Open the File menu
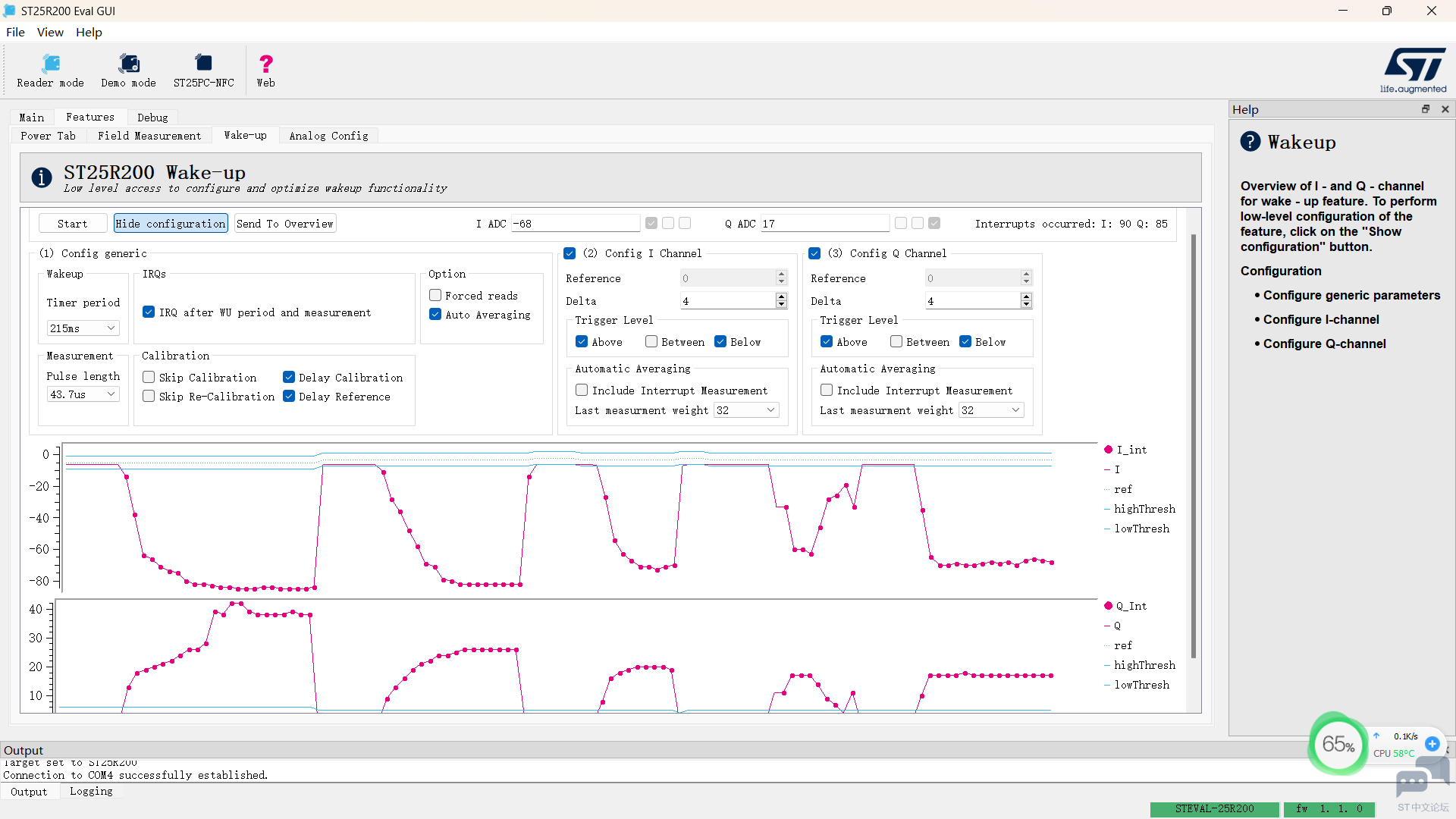The width and height of the screenshot is (1456, 819). click(x=15, y=32)
